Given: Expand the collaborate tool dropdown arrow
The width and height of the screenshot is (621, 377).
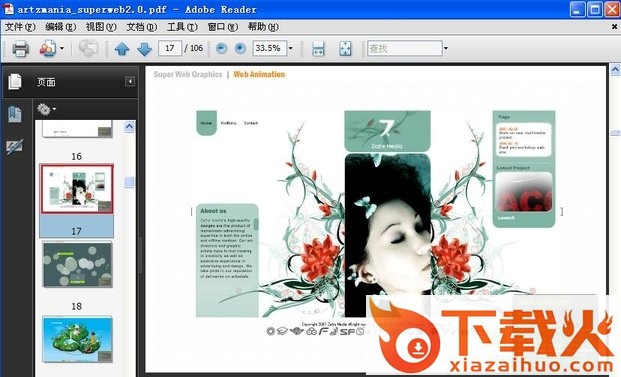Looking at the screenshot, I should (x=62, y=49).
